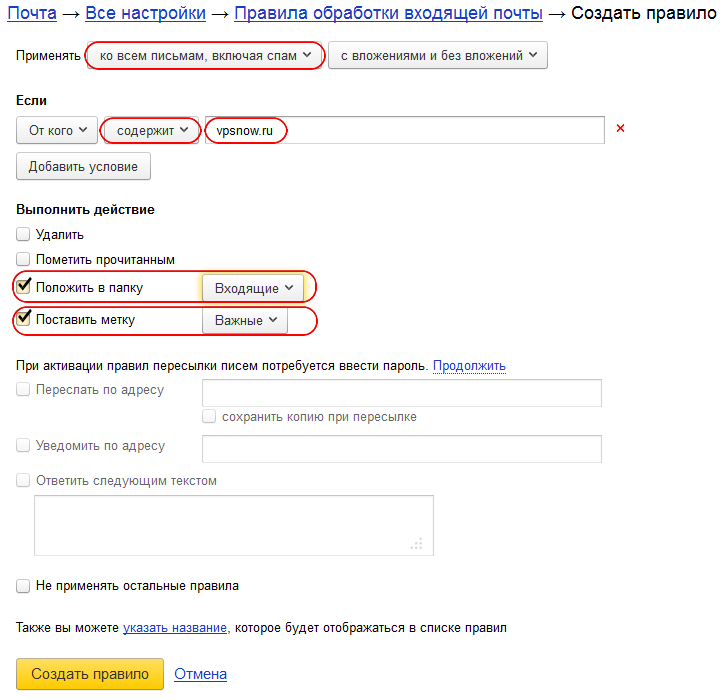Check 'Пометить прочитанным' option
The width and height of the screenshot is (725, 700).
coord(23,259)
